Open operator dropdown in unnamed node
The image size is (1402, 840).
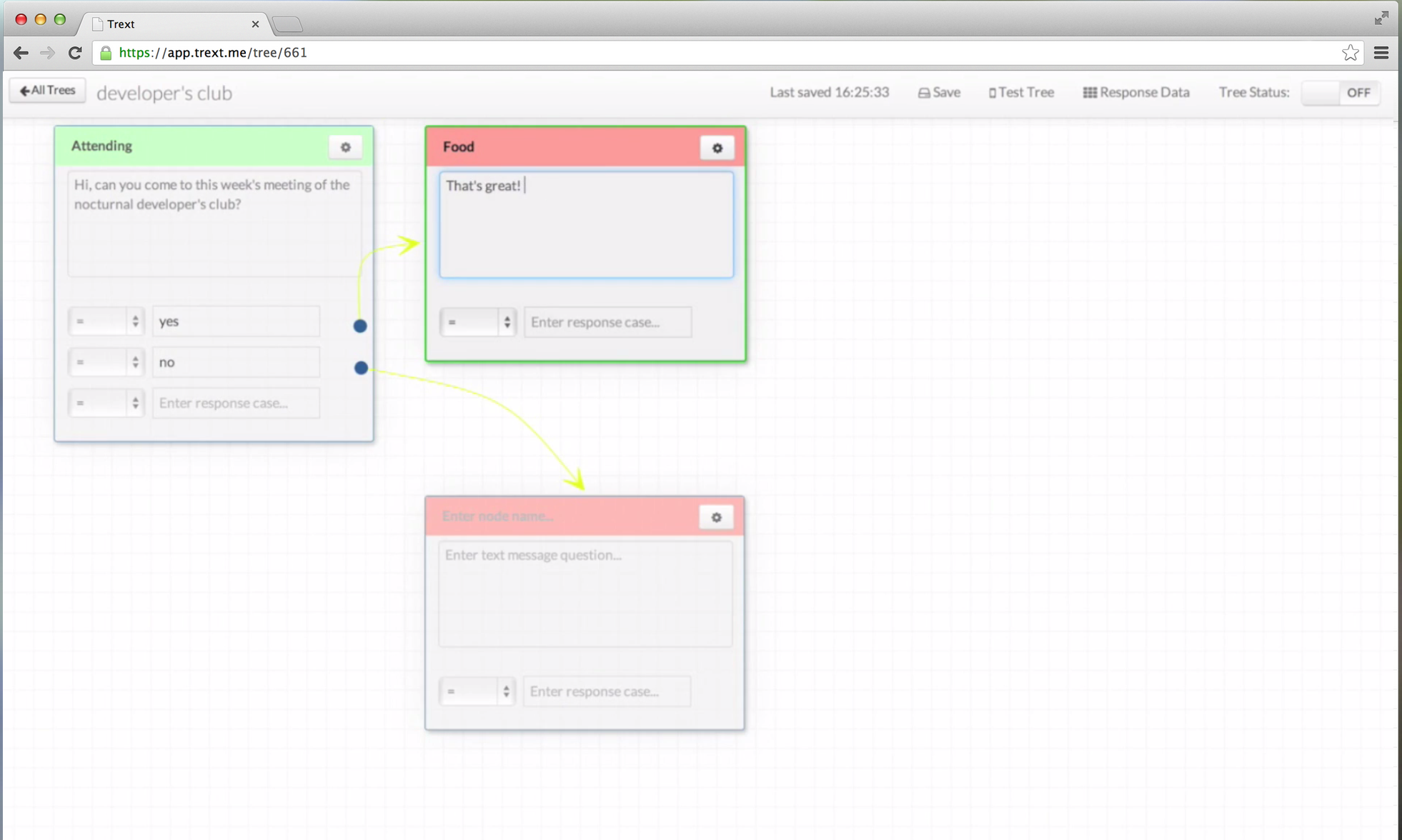(x=477, y=691)
